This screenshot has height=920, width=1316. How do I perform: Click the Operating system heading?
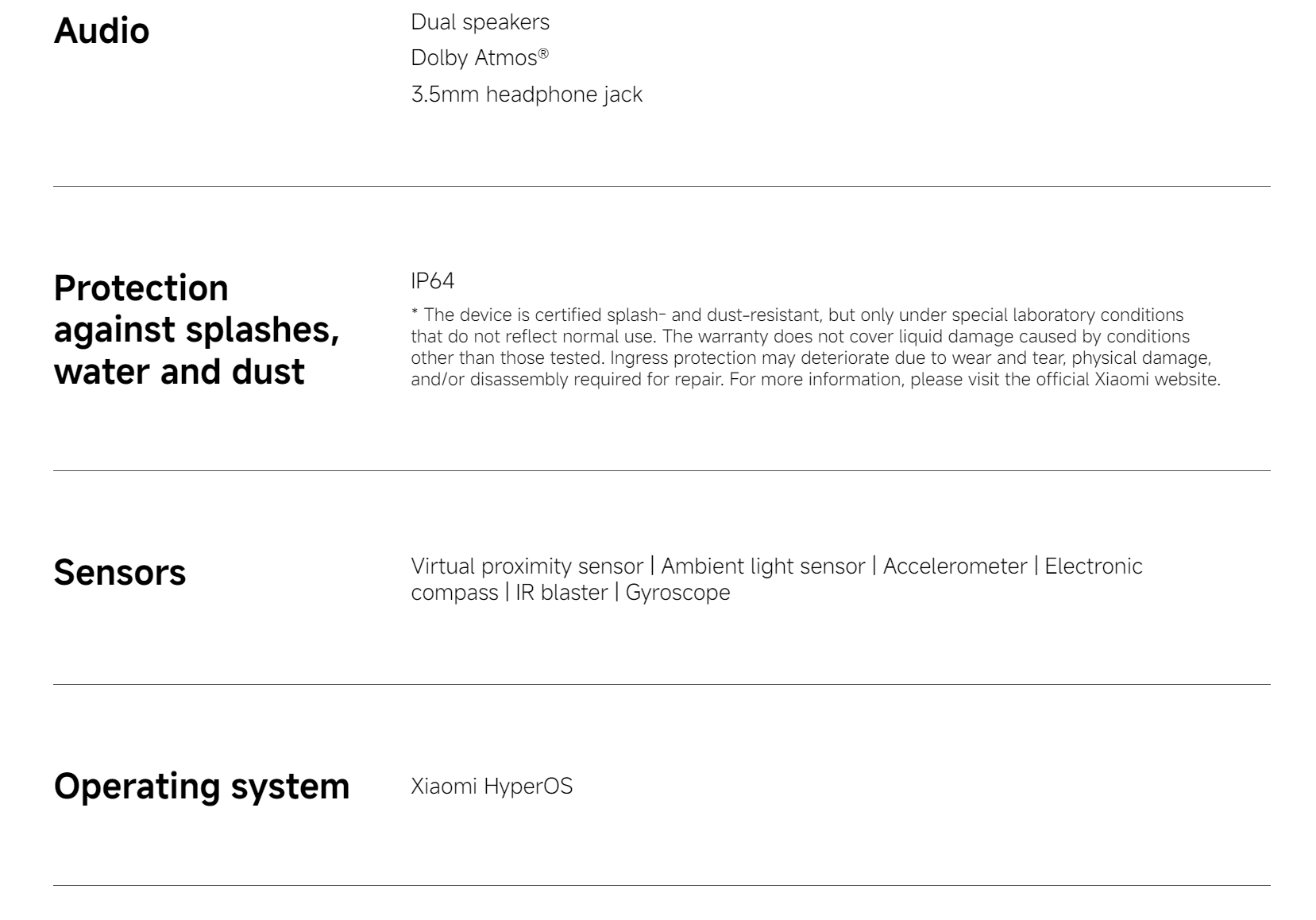point(202,787)
